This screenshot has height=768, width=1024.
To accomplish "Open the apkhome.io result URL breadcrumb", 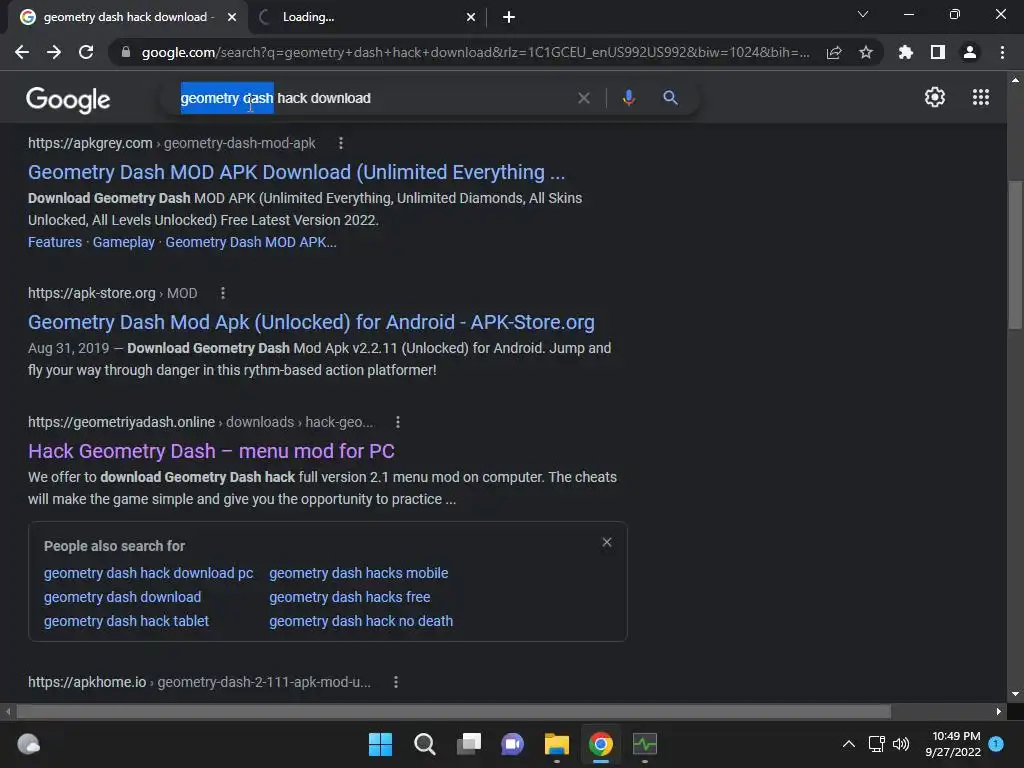I will coord(199,682).
